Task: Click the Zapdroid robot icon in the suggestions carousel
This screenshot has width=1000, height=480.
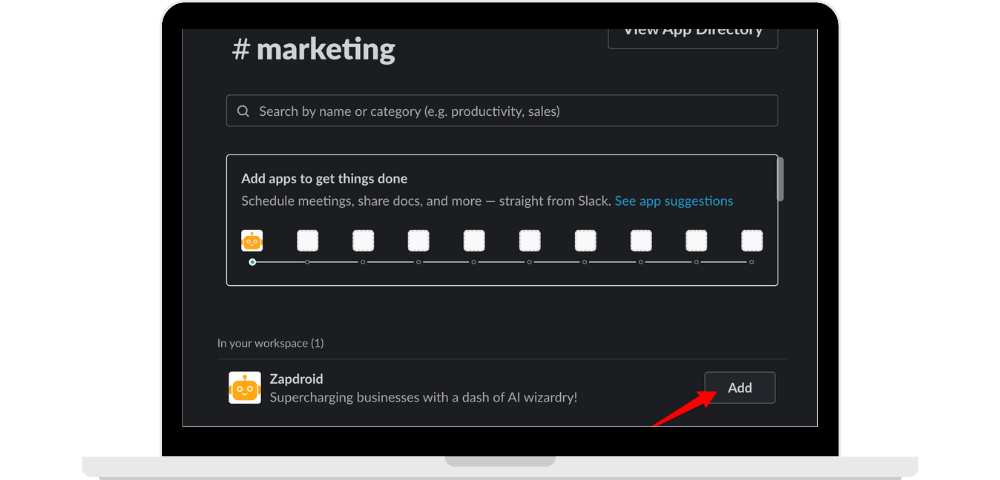Action: click(x=253, y=241)
